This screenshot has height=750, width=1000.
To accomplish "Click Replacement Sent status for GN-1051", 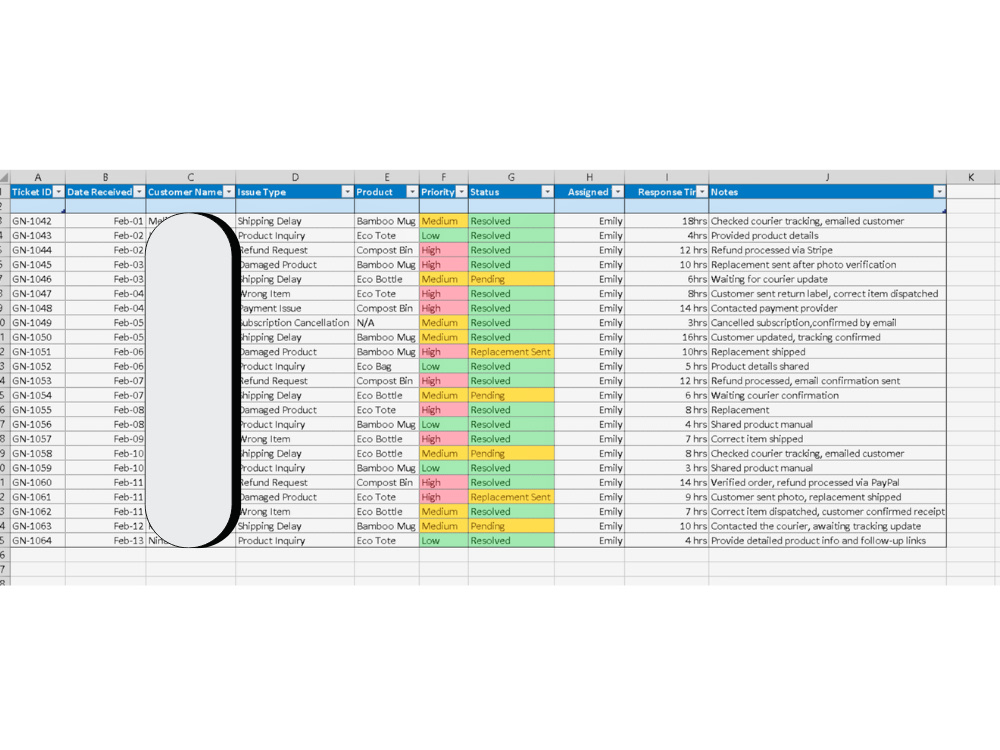I will (x=511, y=352).
